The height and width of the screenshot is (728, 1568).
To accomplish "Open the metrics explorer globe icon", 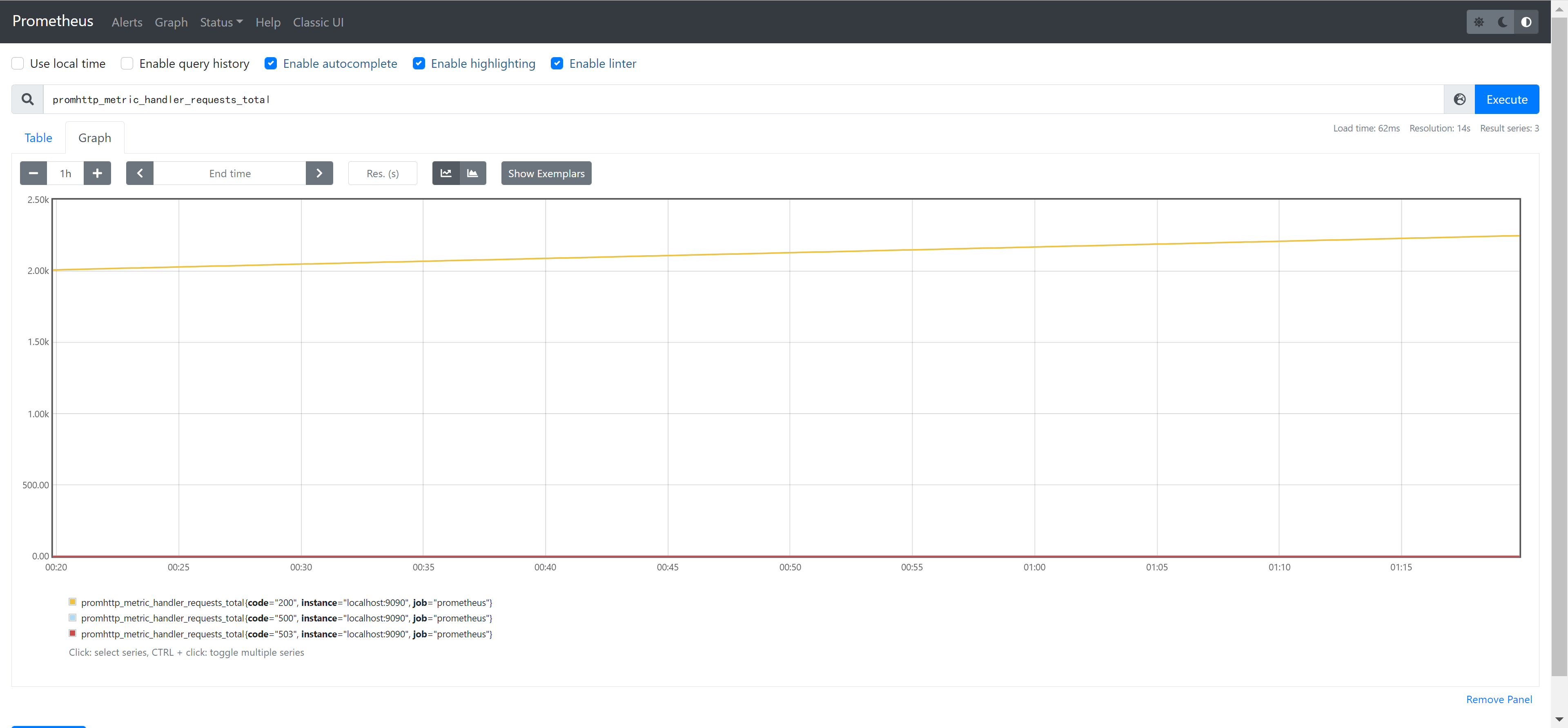I will coord(1459,99).
